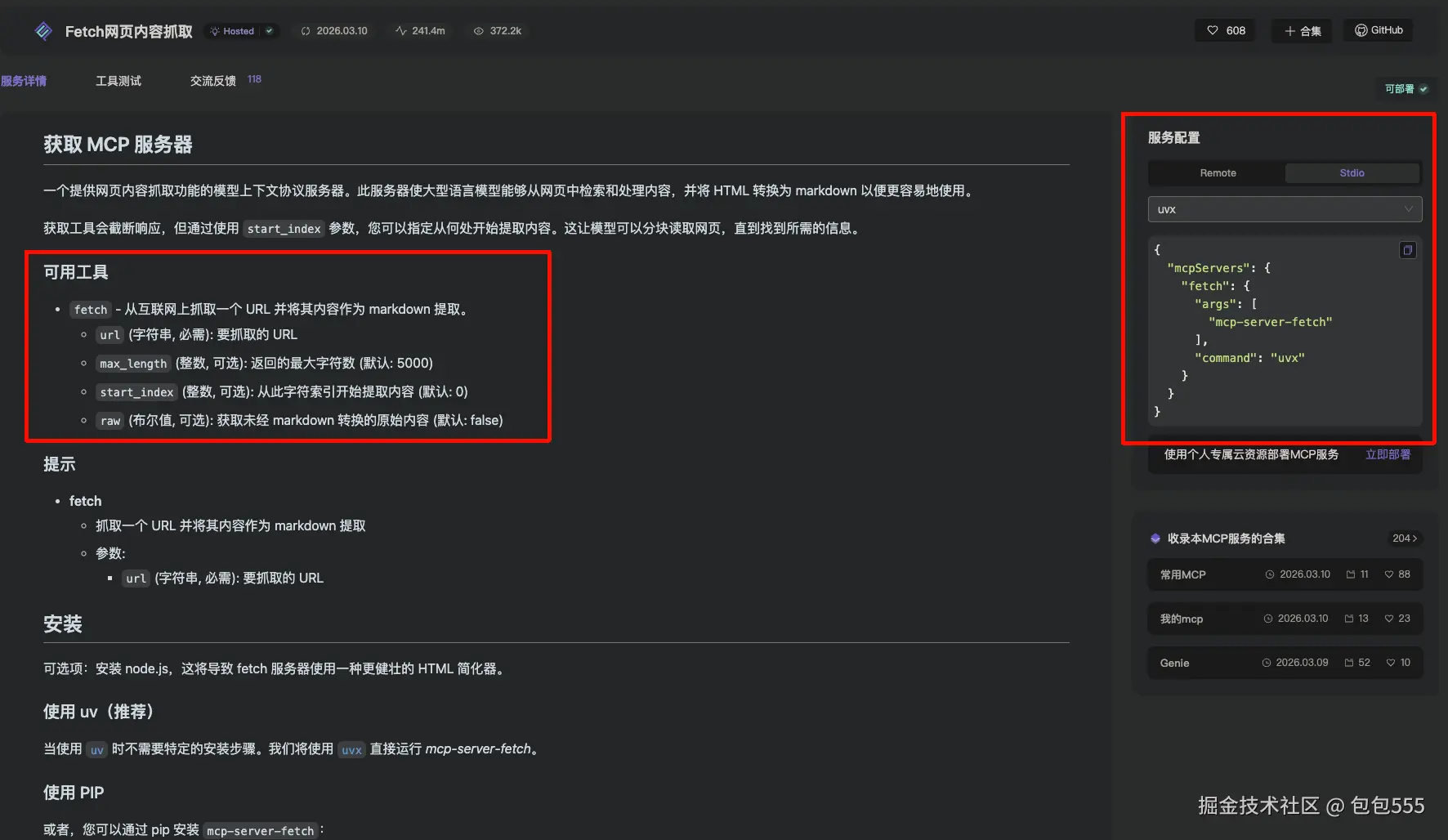This screenshot has width=1448, height=840.
Task: Switch to the Remote configuration mode
Action: [x=1217, y=172]
